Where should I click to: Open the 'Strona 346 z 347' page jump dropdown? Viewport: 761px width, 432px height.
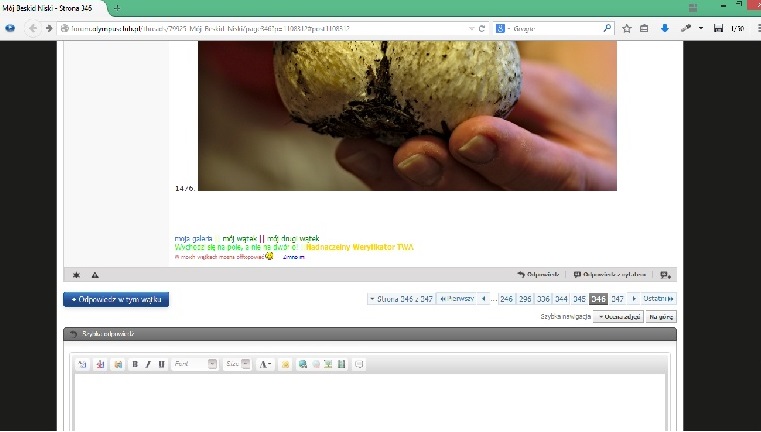pyautogui.click(x=400, y=298)
